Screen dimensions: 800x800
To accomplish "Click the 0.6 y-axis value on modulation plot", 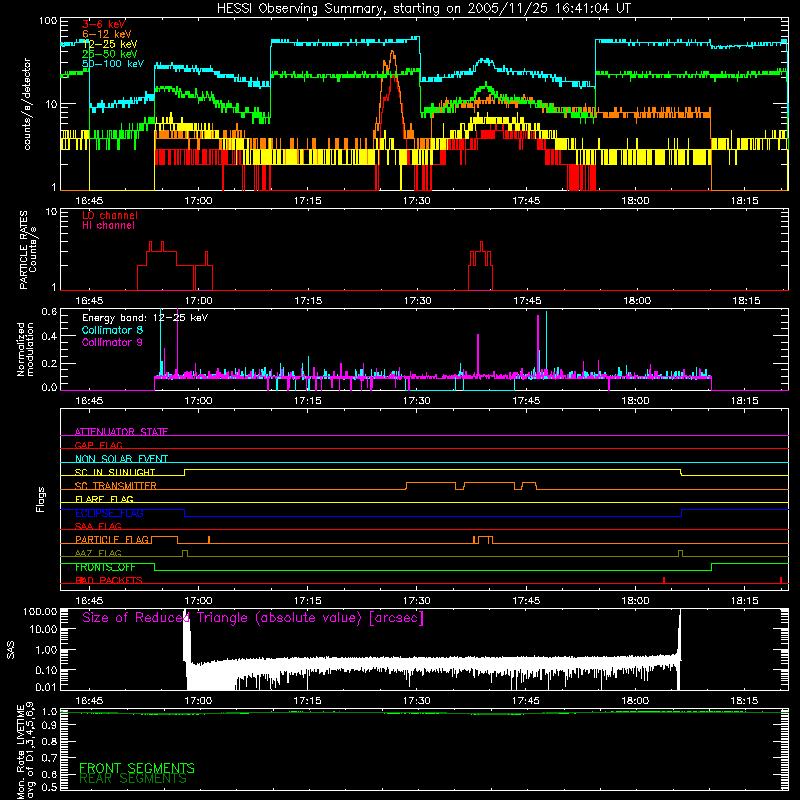I will click(x=49, y=311).
